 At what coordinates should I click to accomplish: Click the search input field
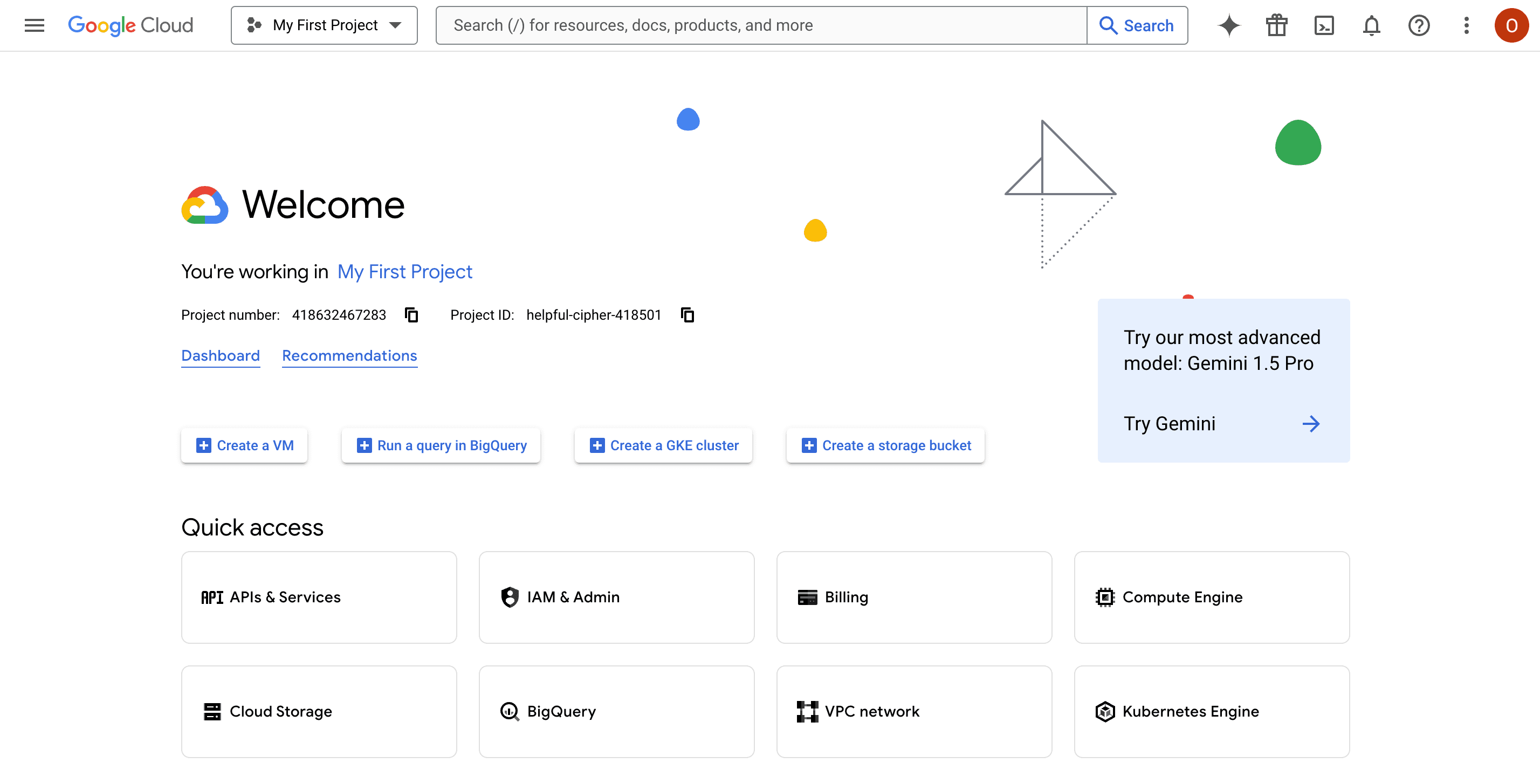coord(761,25)
